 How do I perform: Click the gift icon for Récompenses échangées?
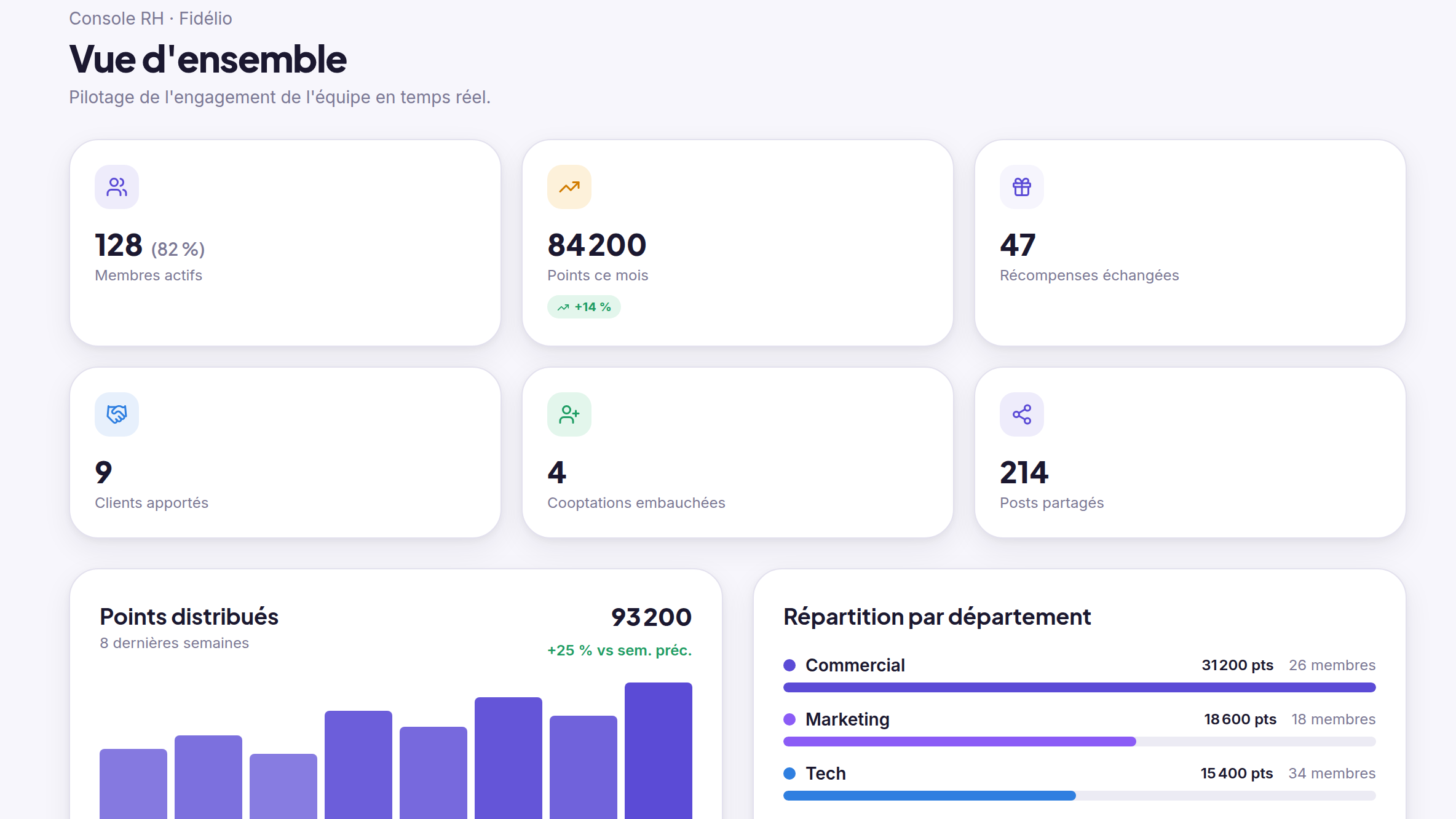(1022, 187)
